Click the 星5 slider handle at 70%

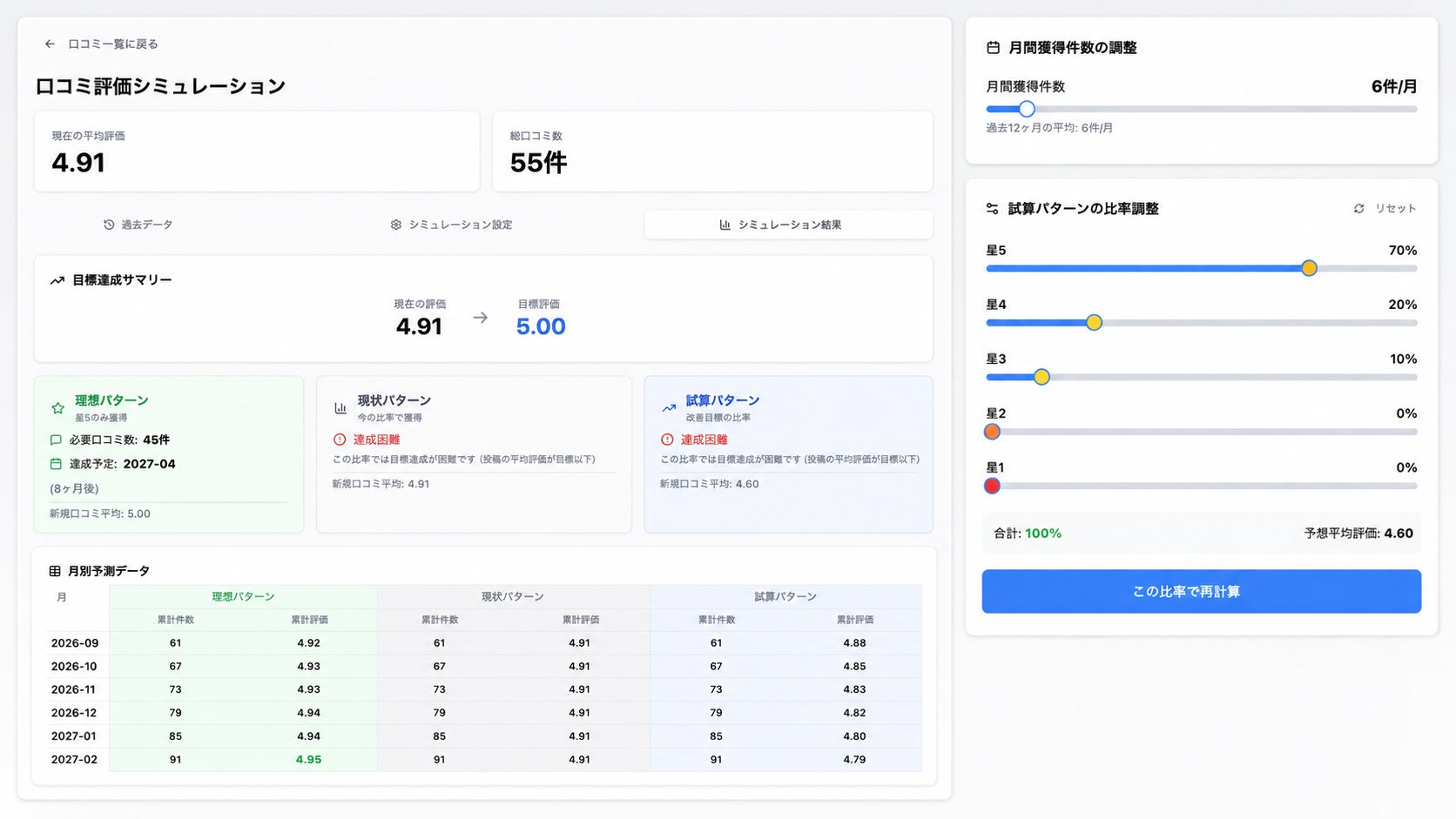1309,268
